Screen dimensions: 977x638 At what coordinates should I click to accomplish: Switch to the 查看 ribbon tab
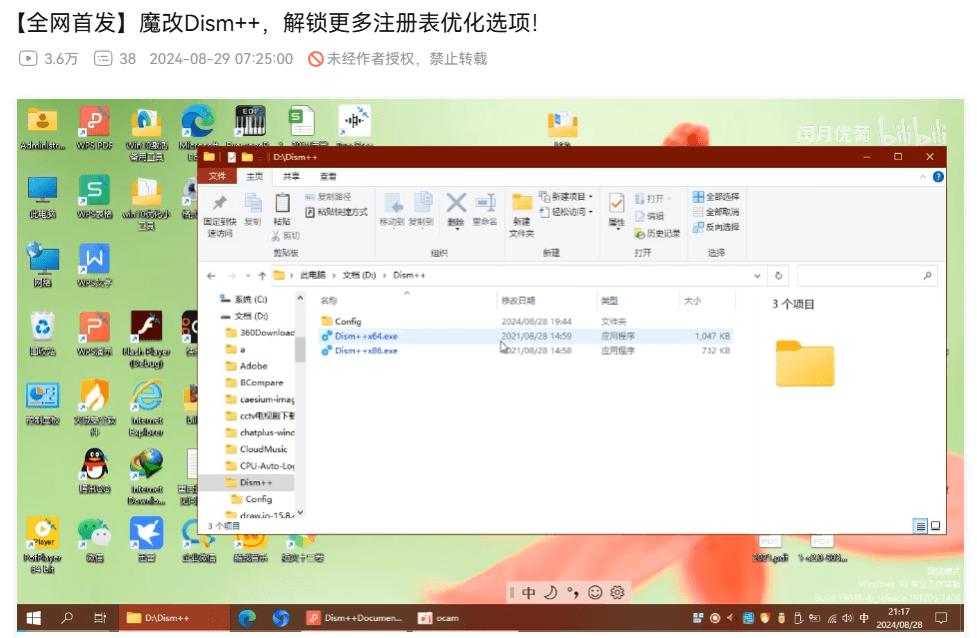tap(328, 177)
